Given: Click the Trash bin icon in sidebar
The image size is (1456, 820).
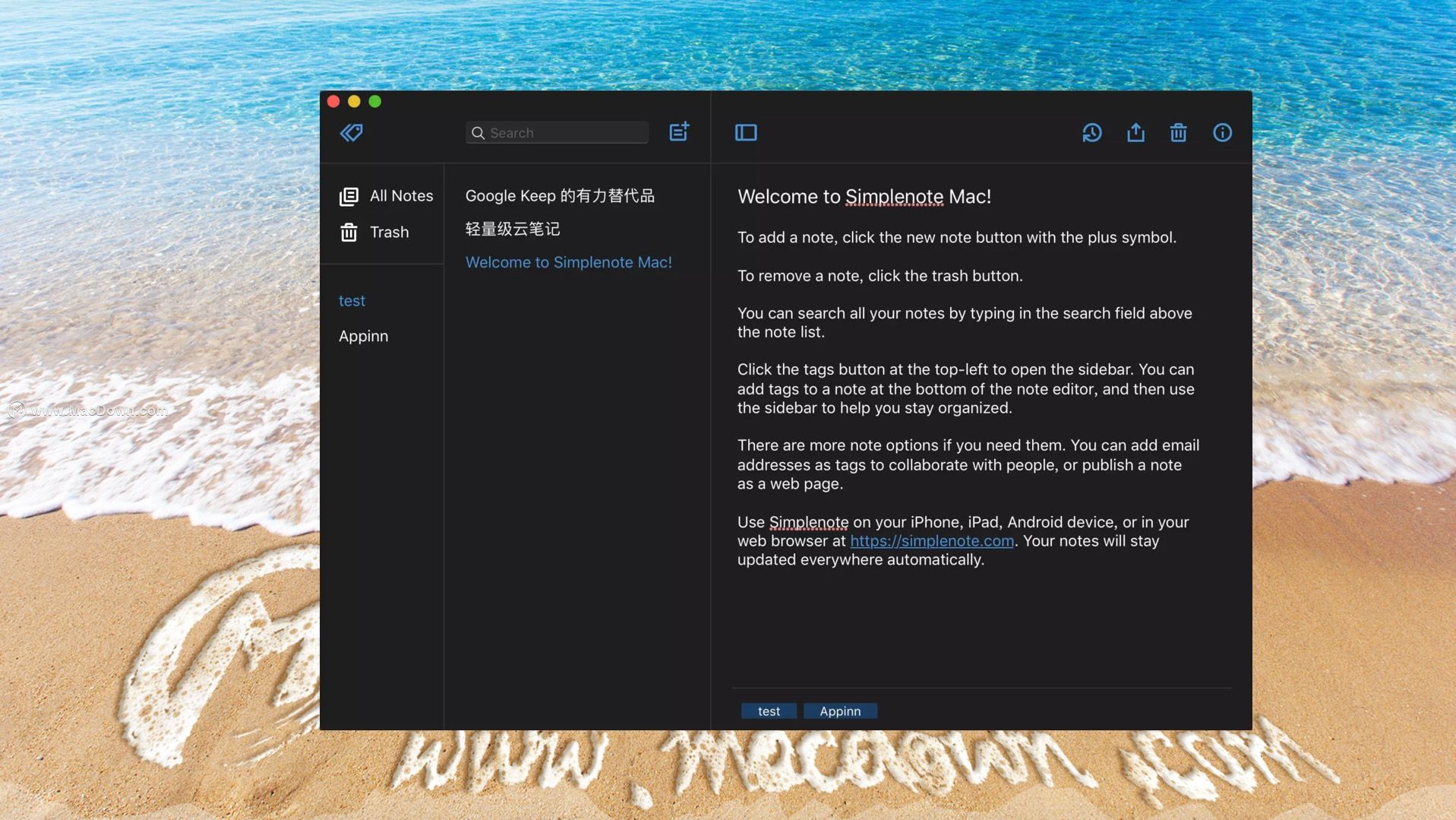Looking at the screenshot, I should point(349,233).
